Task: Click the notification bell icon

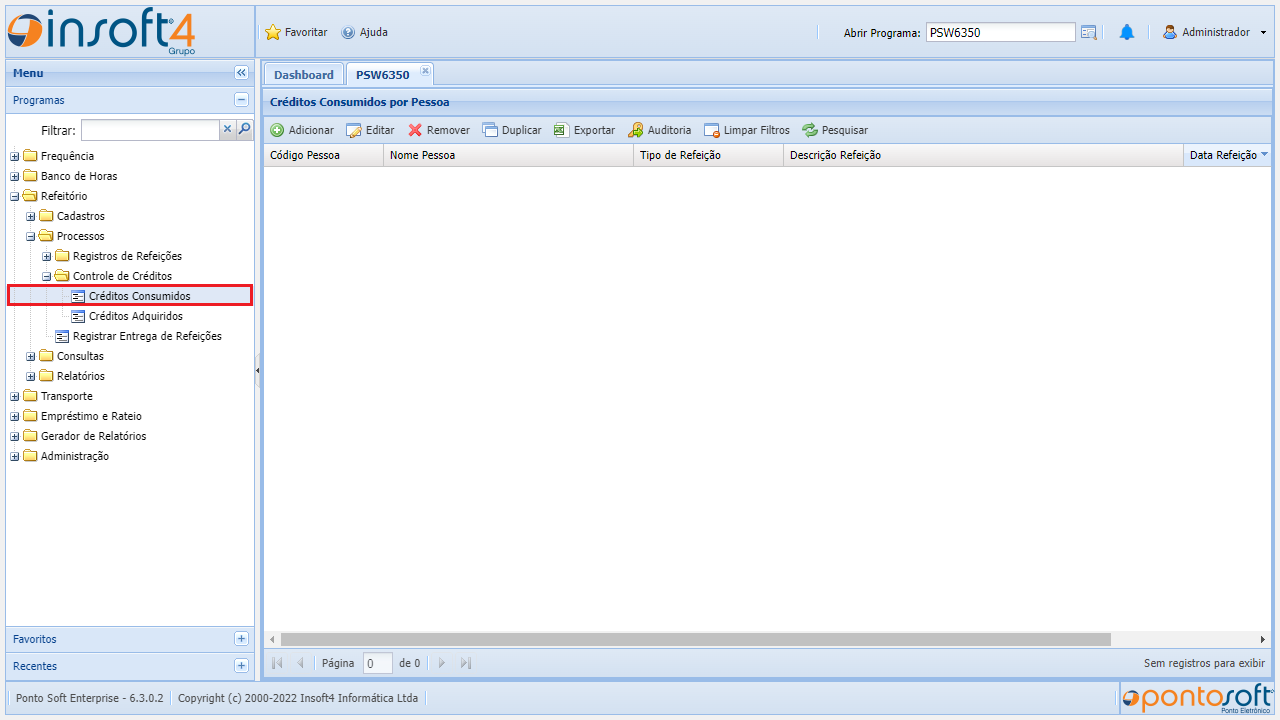Action: pos(1127,33)
